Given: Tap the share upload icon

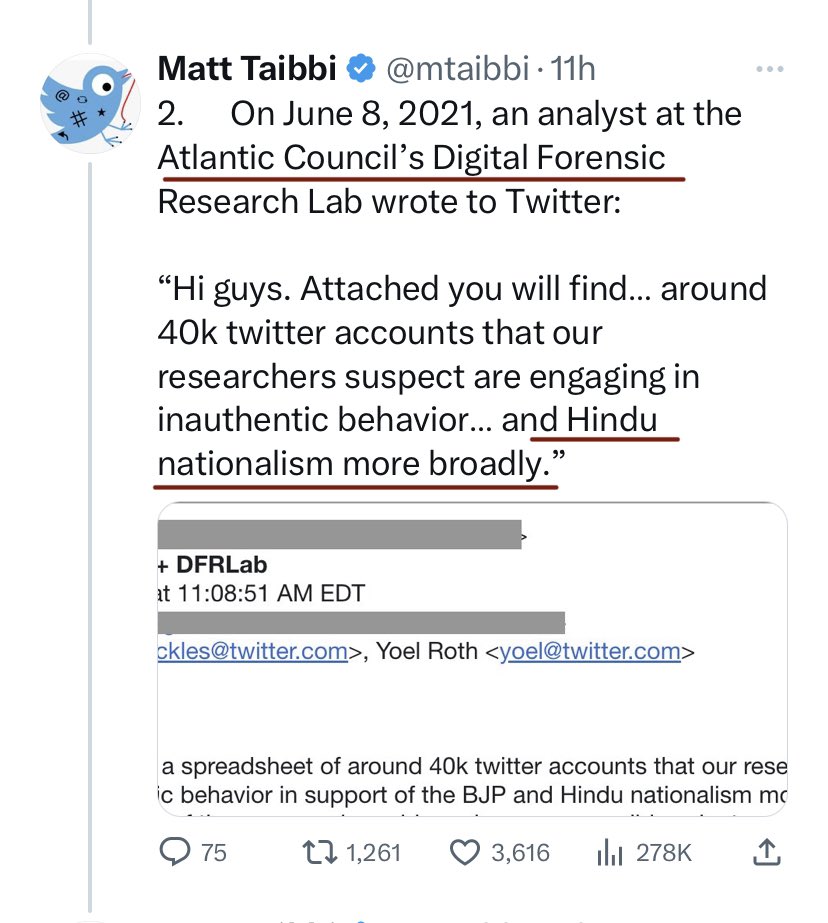Looking at the screenshot, I should [767, 852].
